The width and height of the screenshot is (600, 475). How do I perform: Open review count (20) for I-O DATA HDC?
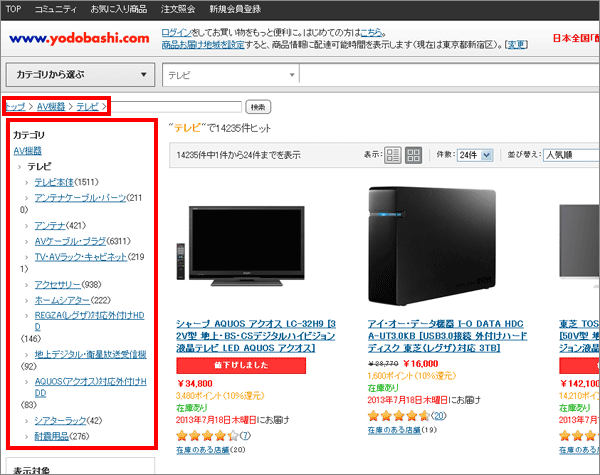click(x=439, y=416)
